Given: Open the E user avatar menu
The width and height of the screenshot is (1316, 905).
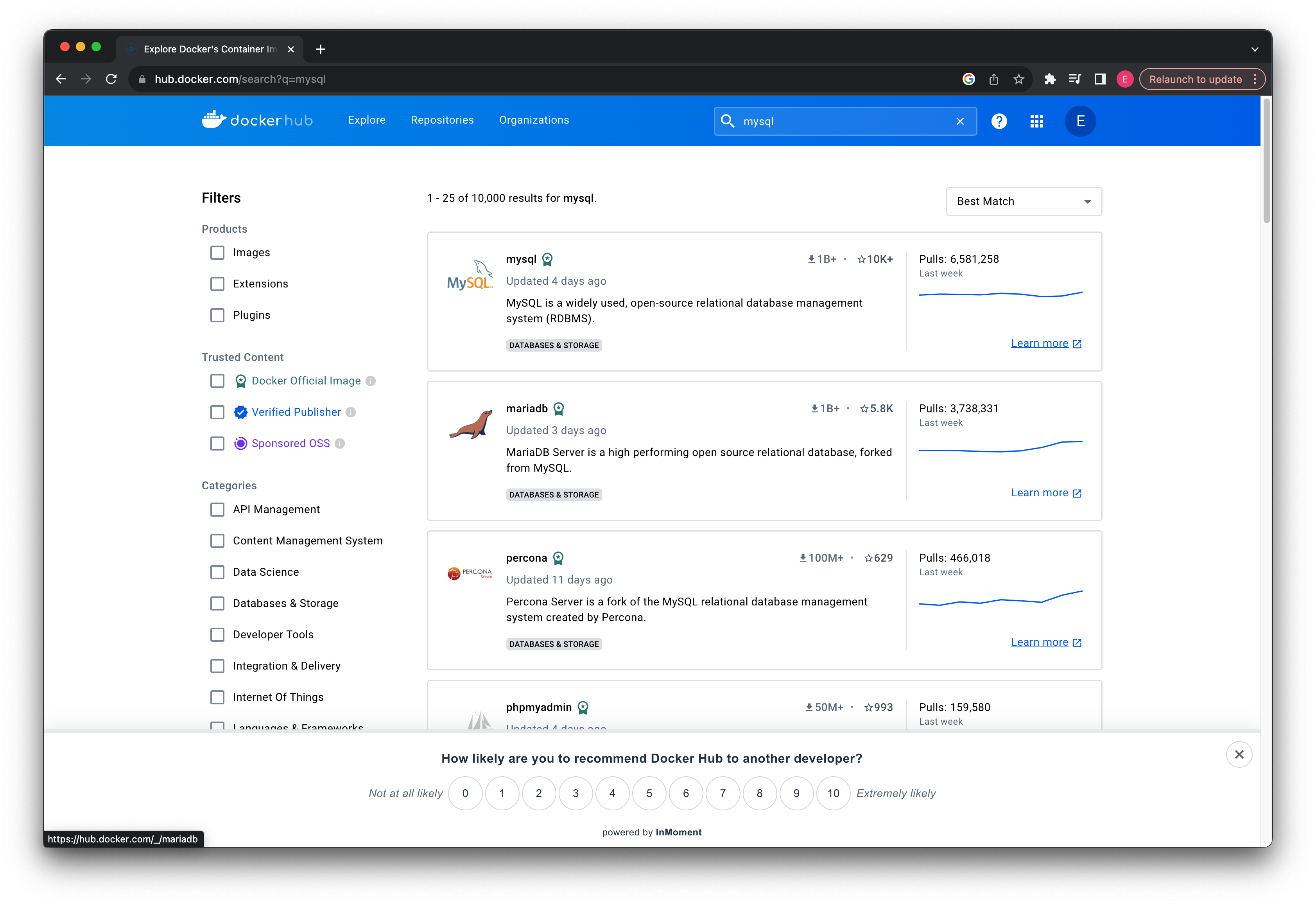Looking at the screenshot, I should coord(1080,121).
